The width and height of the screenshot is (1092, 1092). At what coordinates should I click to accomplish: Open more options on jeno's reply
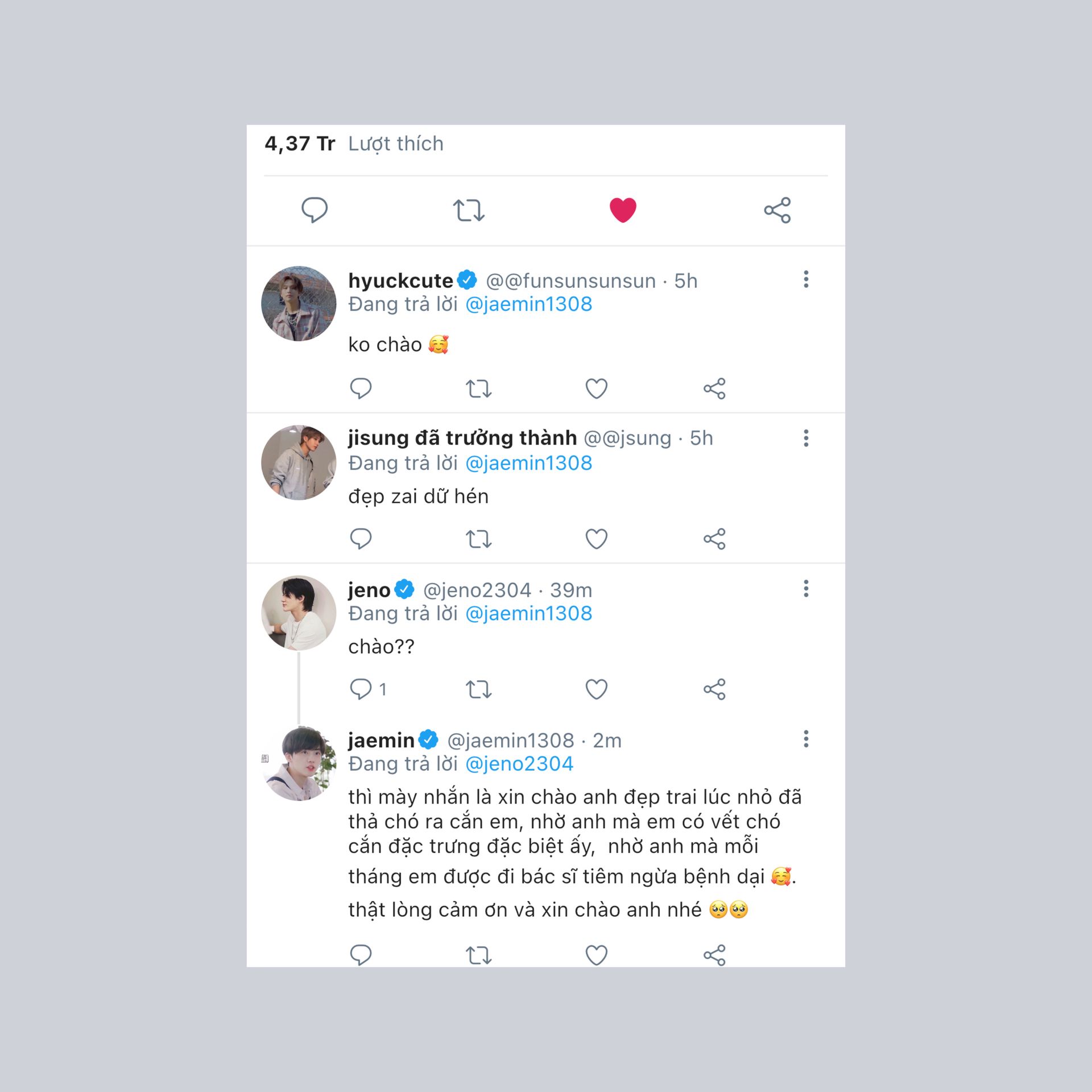coord(805,589)
